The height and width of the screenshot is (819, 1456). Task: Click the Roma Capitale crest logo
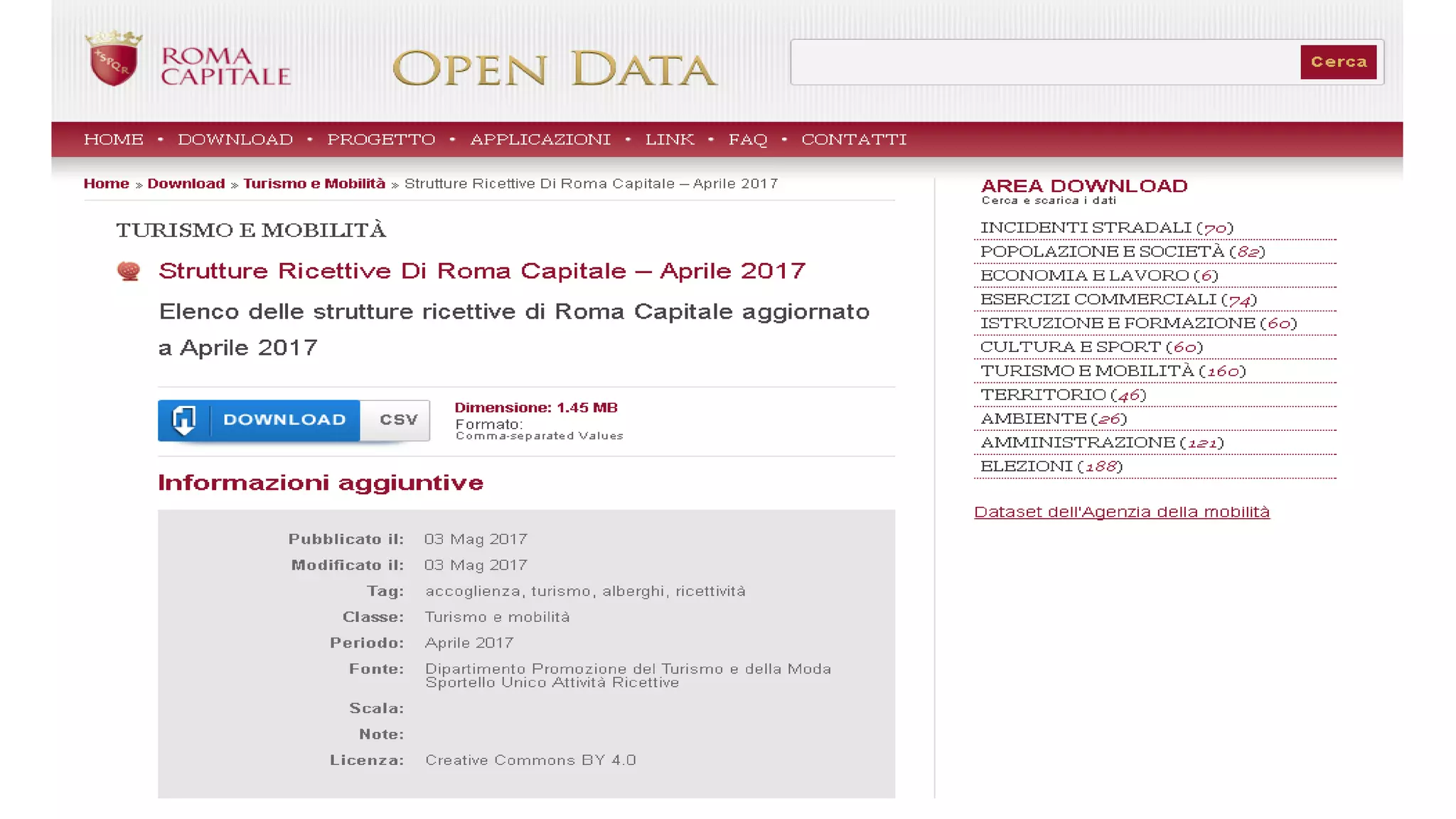[x=114, y=60]
